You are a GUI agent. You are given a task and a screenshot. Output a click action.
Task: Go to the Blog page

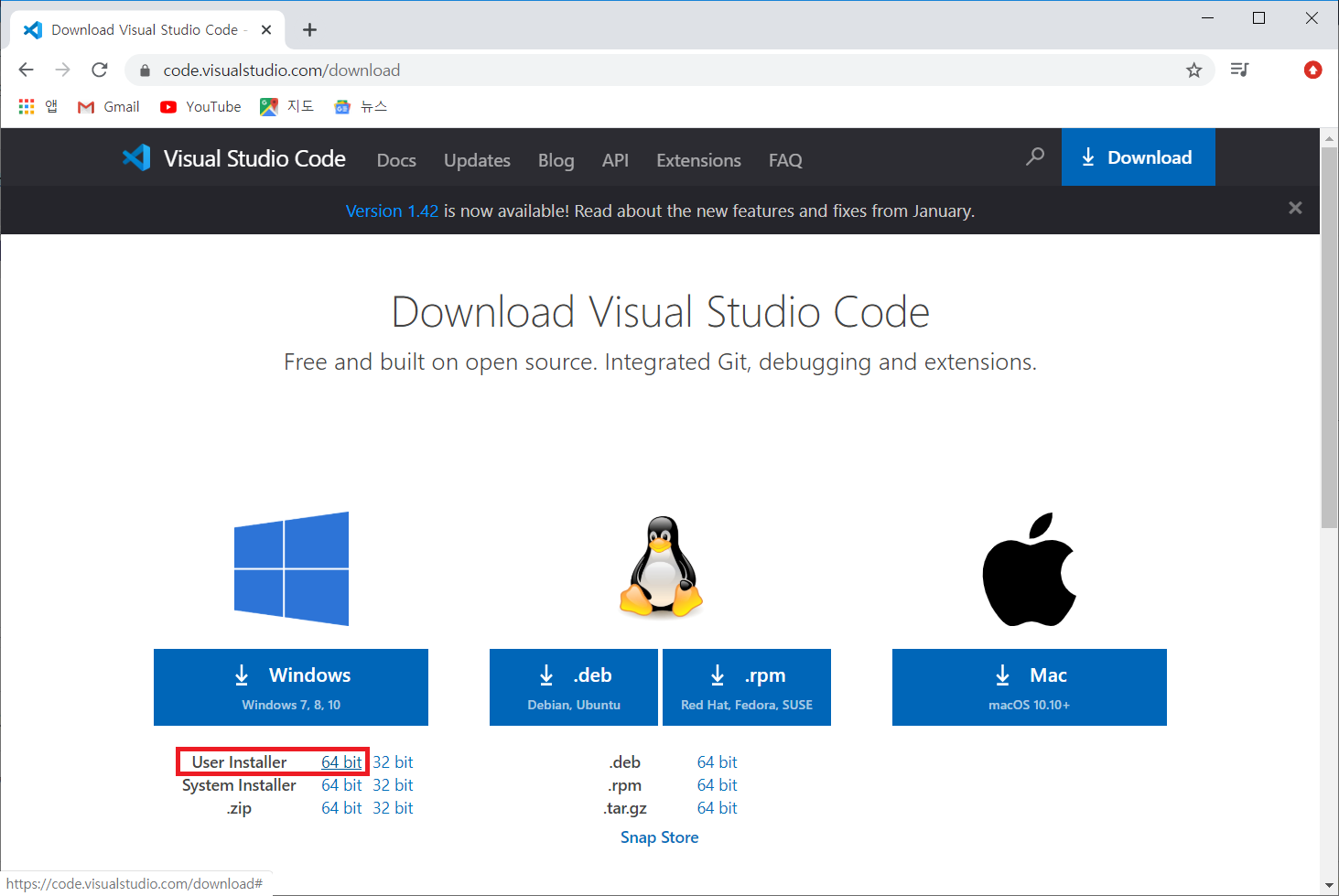point(556,160)
